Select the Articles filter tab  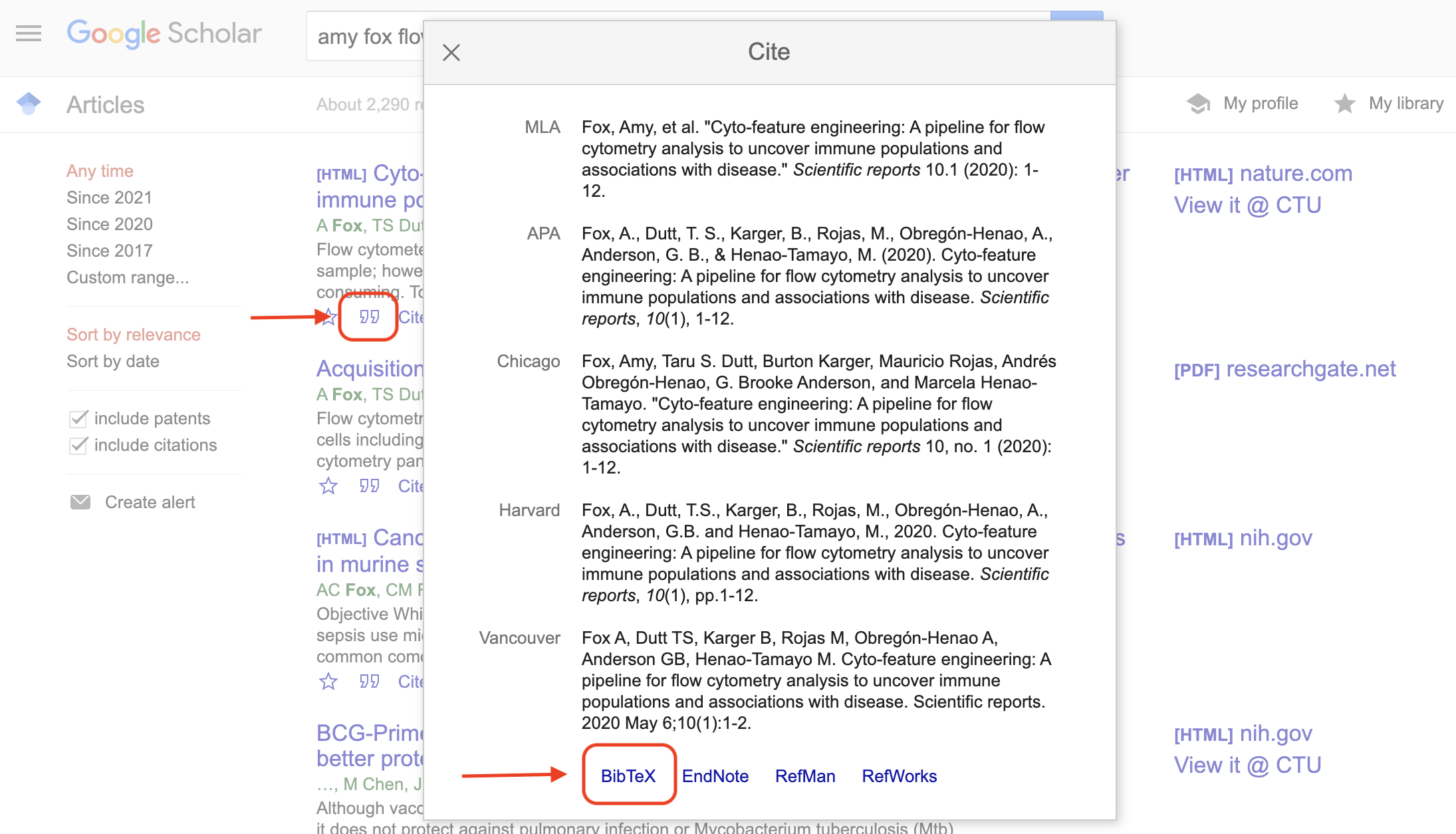[x=104, y=104]
